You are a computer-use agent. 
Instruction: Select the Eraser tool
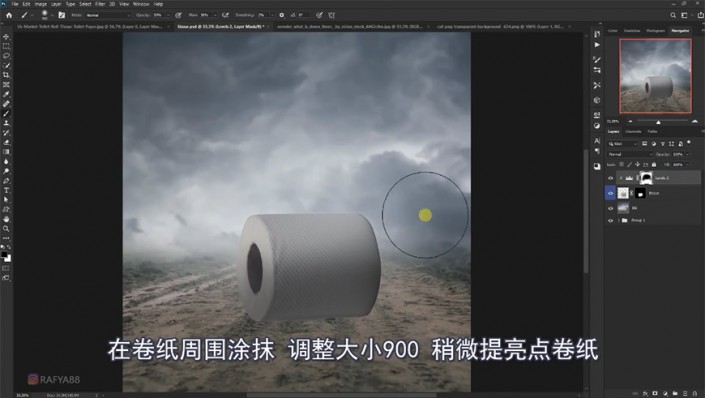6,142
